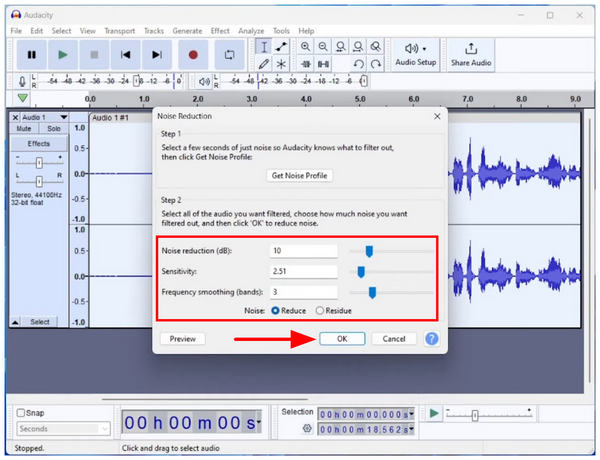Click the Frequency smoothing bands field
This screenshot has width=600, height=460.
click(x=304, y=292)
